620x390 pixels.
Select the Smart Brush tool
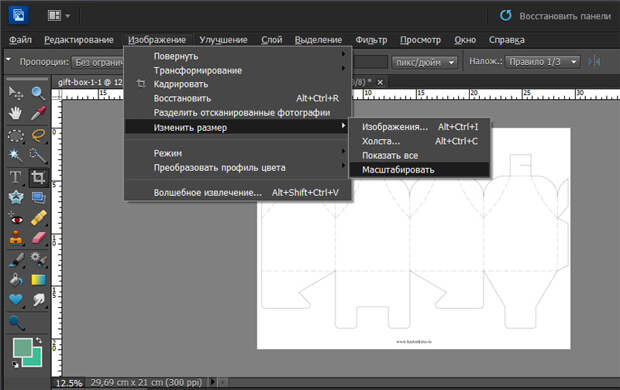tap(38, 260)
